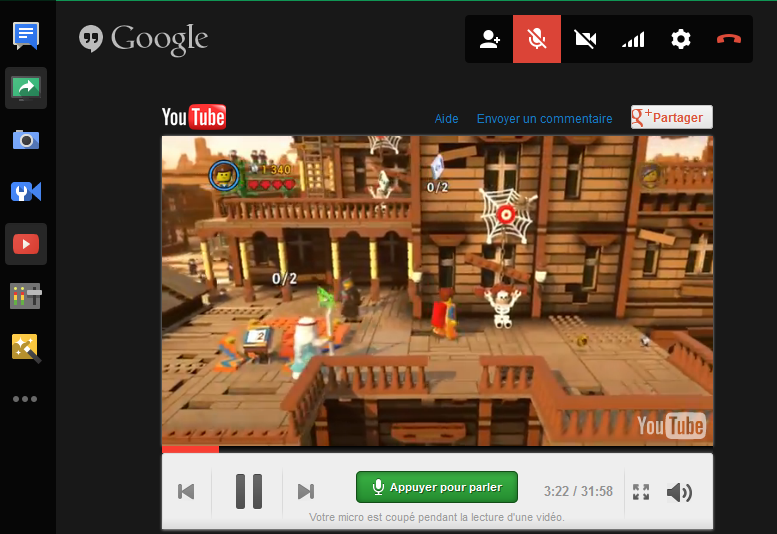Adjust bandwidth with signal bars icon
The width and height of the screenshot is (777, 534).
[x=633, y=39]
